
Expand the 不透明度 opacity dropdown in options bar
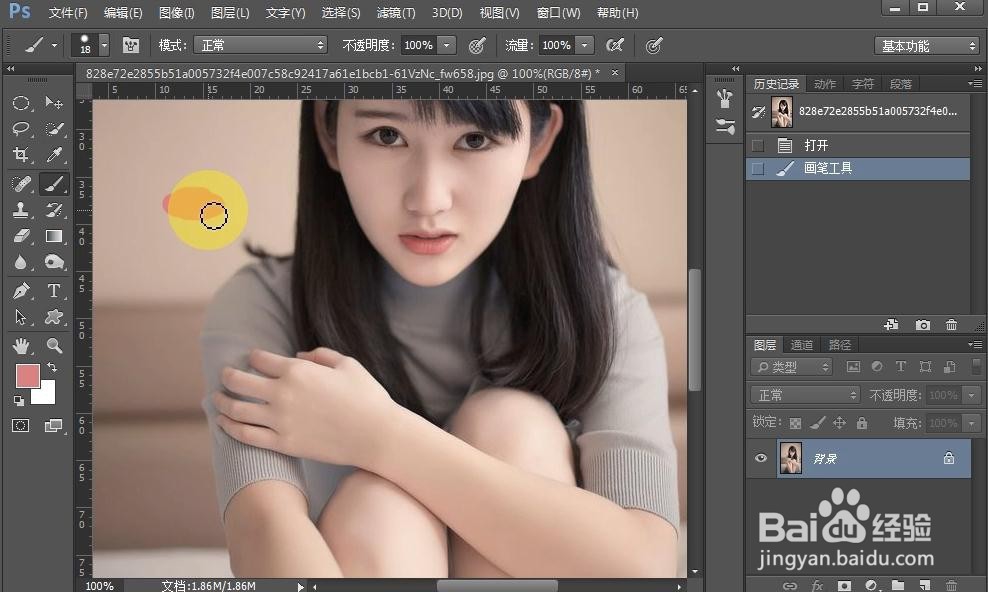coord(446,44)
